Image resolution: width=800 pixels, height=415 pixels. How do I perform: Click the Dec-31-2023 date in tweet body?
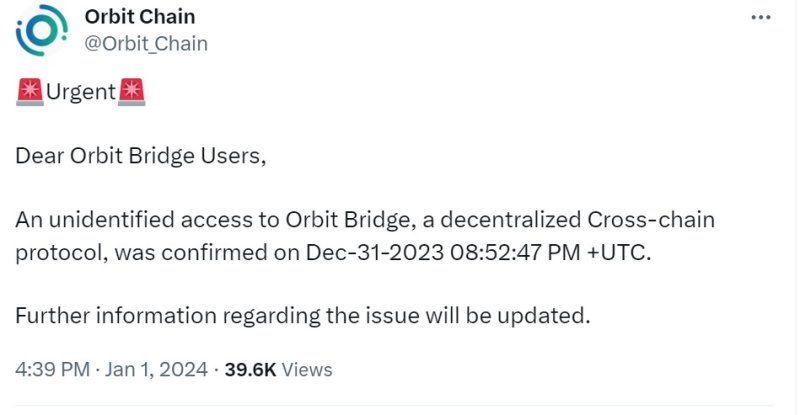[x=371, y=251]
